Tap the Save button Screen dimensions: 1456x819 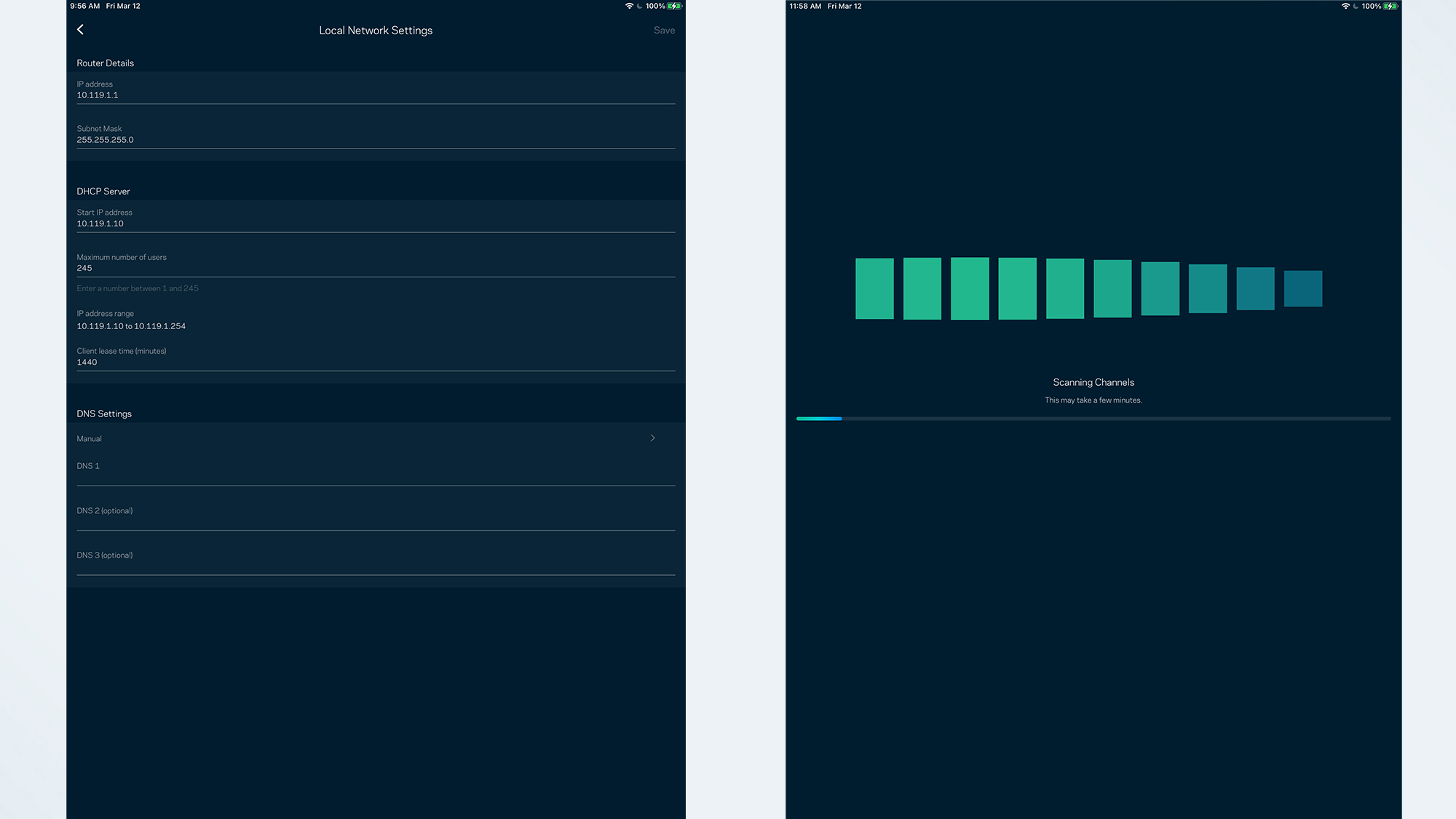[x=664, y=31]
